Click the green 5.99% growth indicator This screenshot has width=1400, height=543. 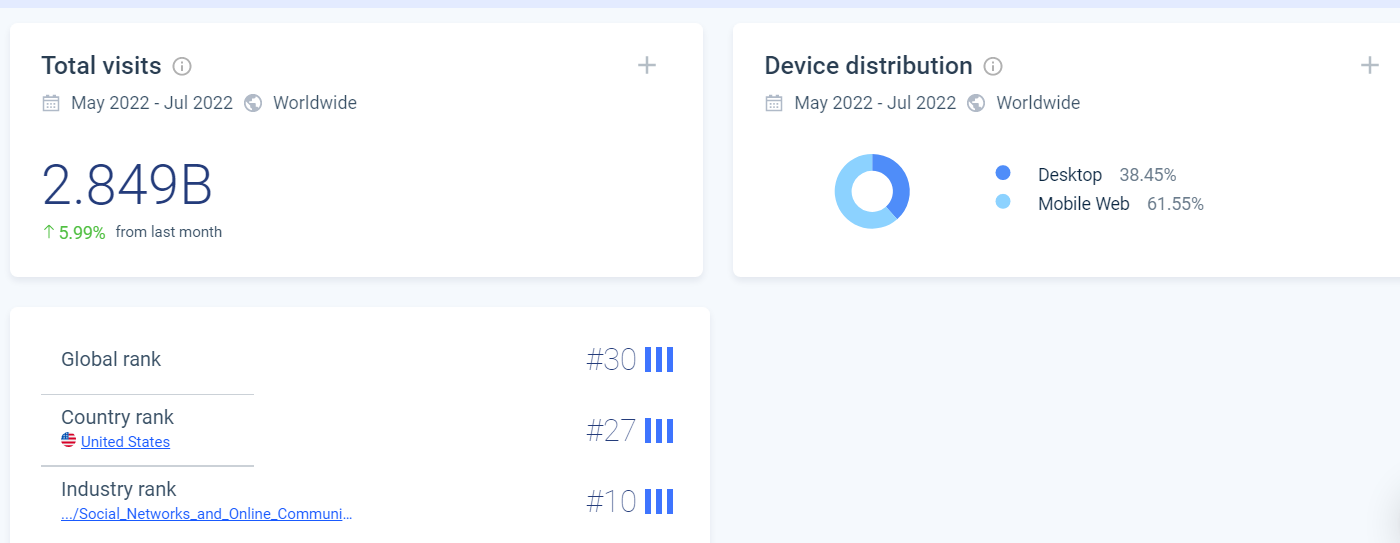click(x=74, y=233)
